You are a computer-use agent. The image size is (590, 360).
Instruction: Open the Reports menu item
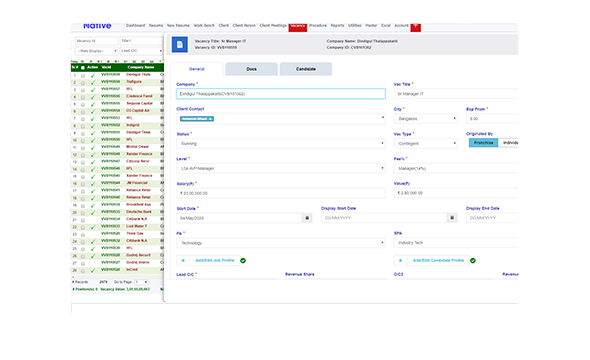338,26
